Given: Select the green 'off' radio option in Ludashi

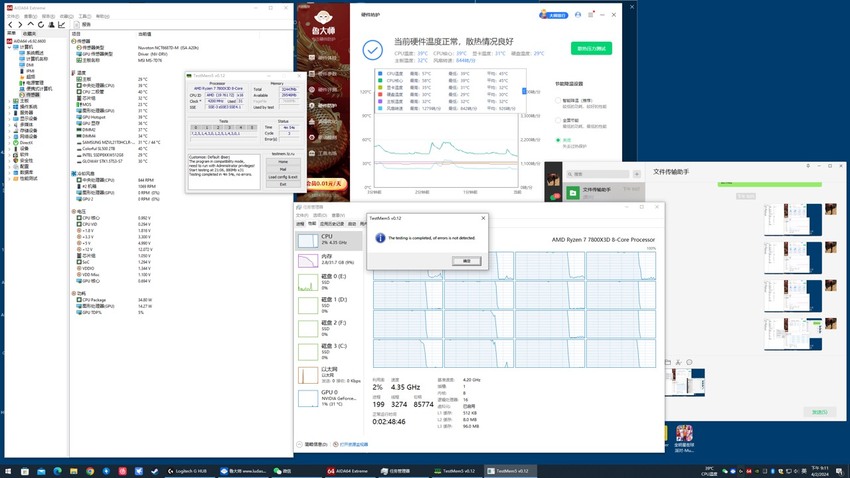Looking at the screenshot, I should tap(558, 140).
